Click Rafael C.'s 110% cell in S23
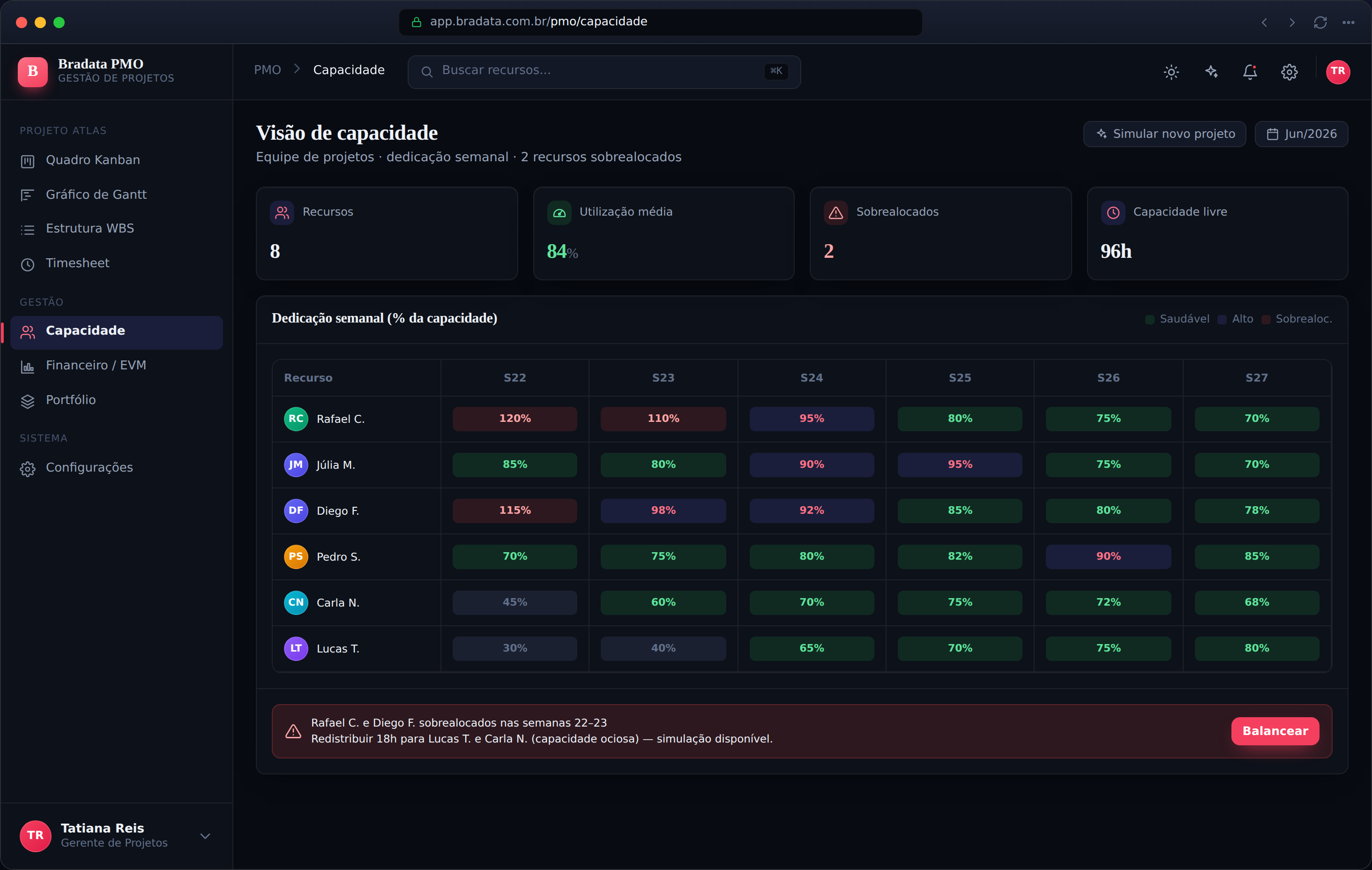This screenshot has width=1372, height=870. tap(663, 419)
